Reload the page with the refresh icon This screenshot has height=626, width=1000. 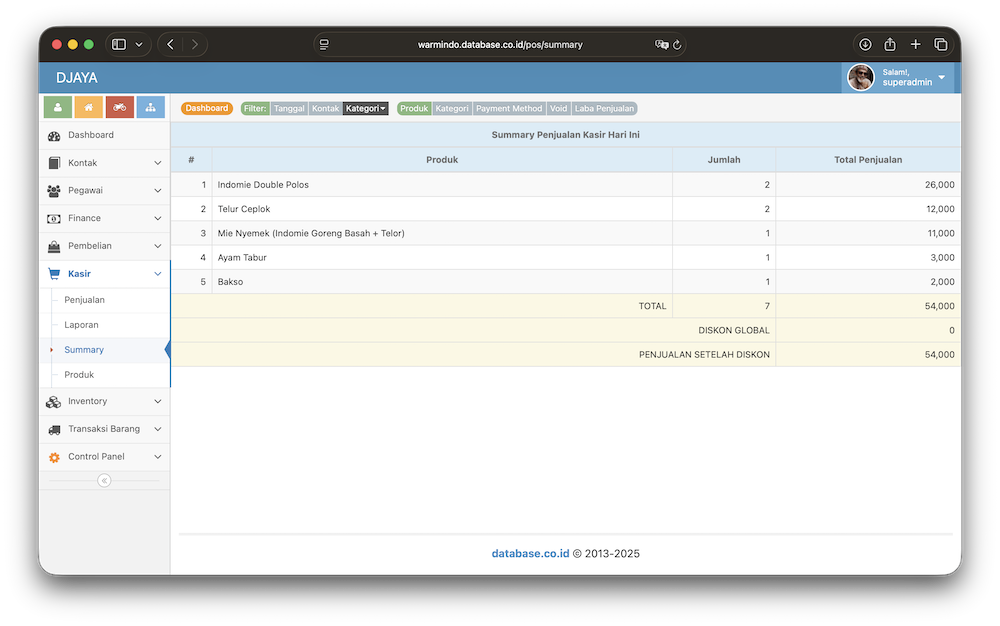(677, 45)
